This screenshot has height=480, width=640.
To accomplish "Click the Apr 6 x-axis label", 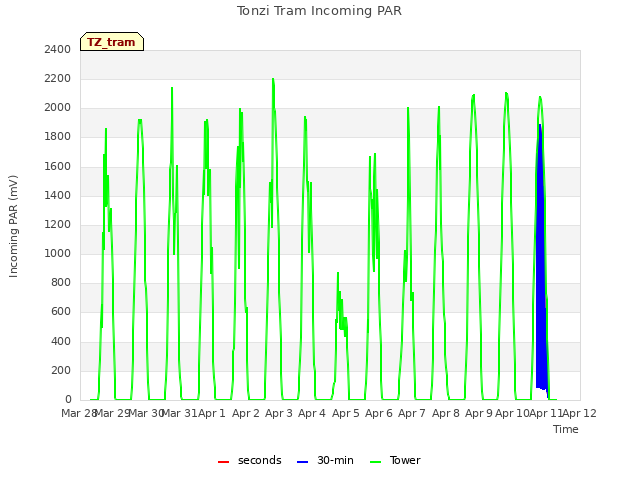I will coord(379,413).
